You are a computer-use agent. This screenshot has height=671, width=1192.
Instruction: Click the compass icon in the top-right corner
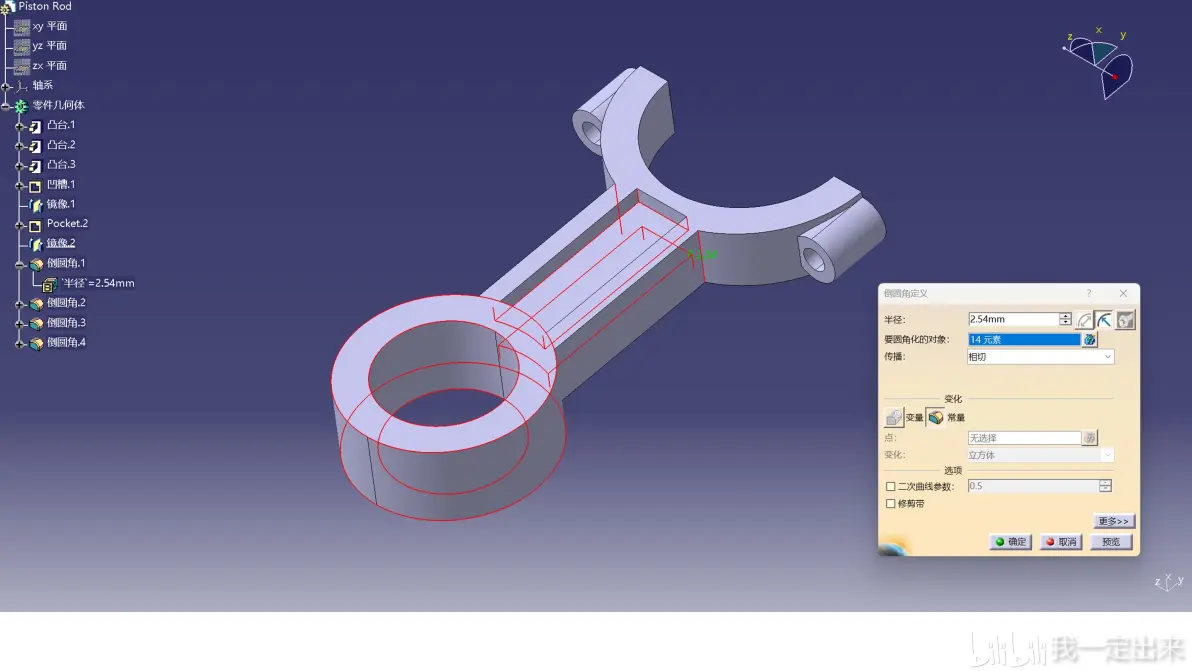point(1099,63)
